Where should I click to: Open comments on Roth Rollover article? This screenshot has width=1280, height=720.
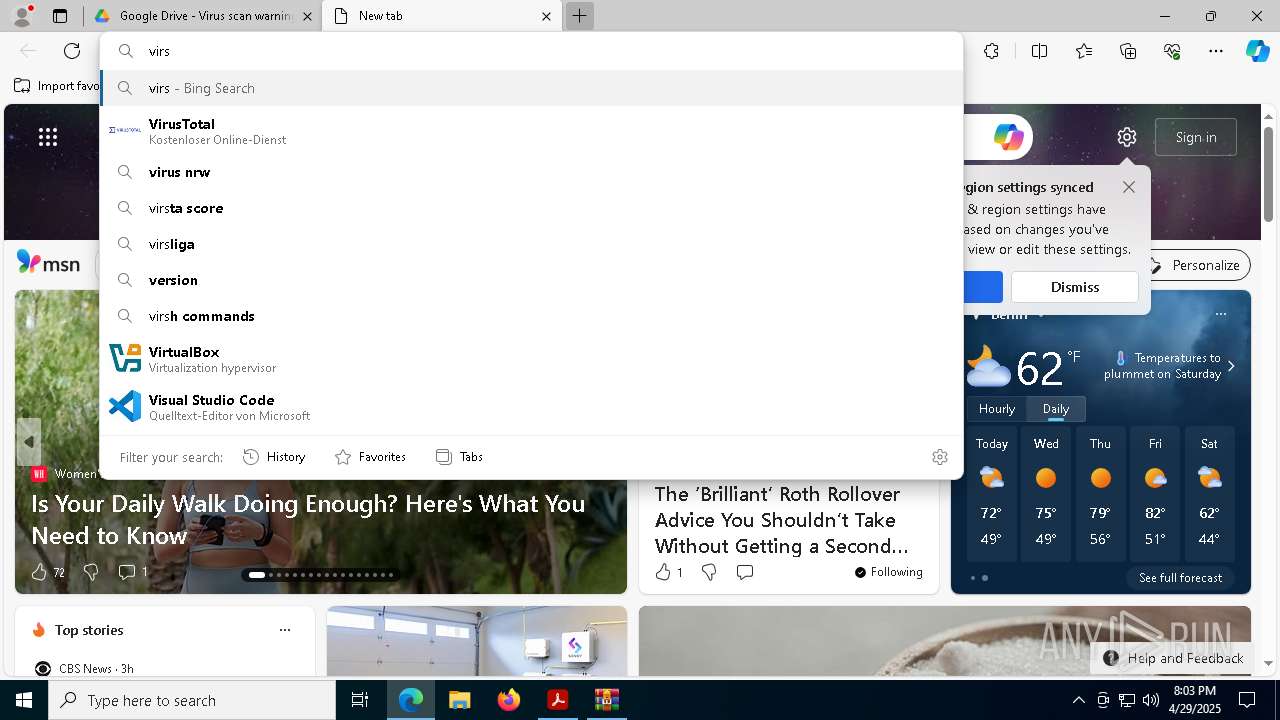click(x=745, y=572)
